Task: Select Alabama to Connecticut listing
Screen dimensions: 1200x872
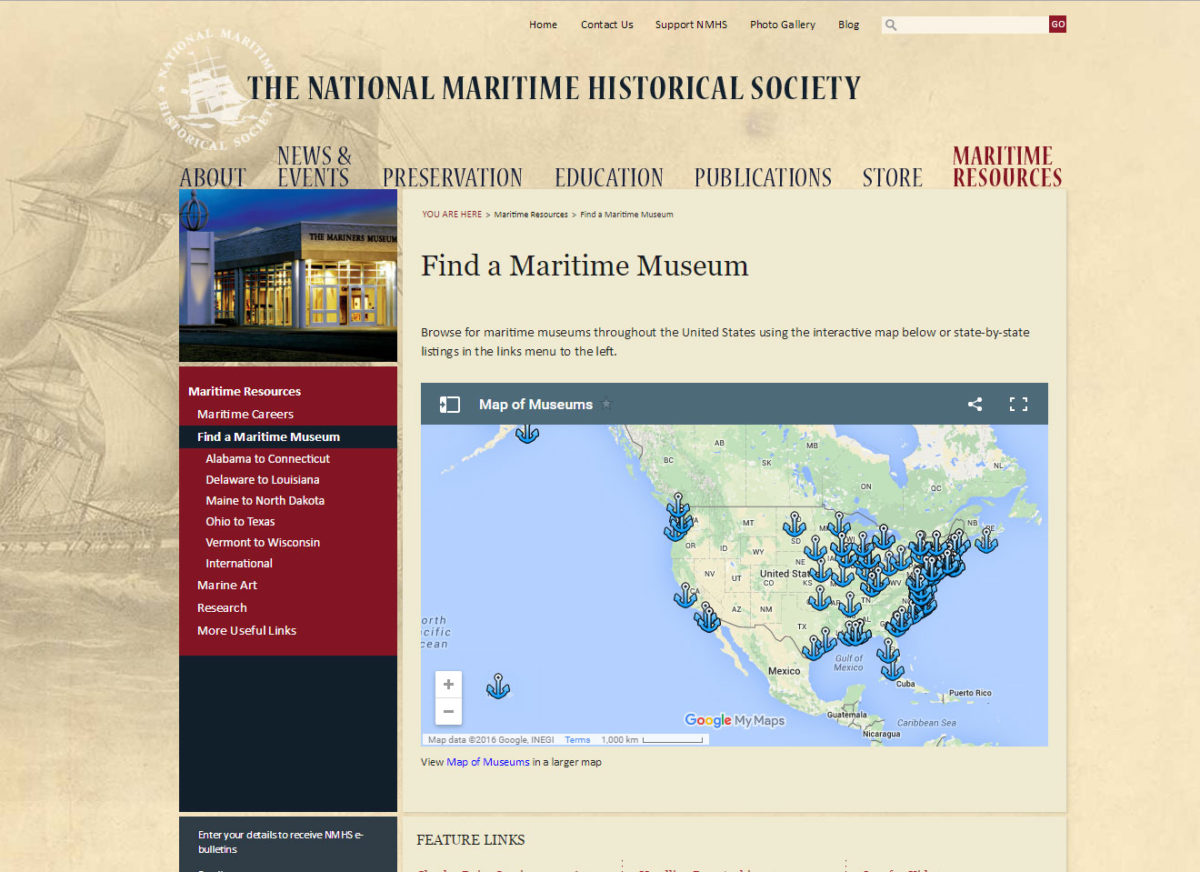Action: (x=267, y=459)
